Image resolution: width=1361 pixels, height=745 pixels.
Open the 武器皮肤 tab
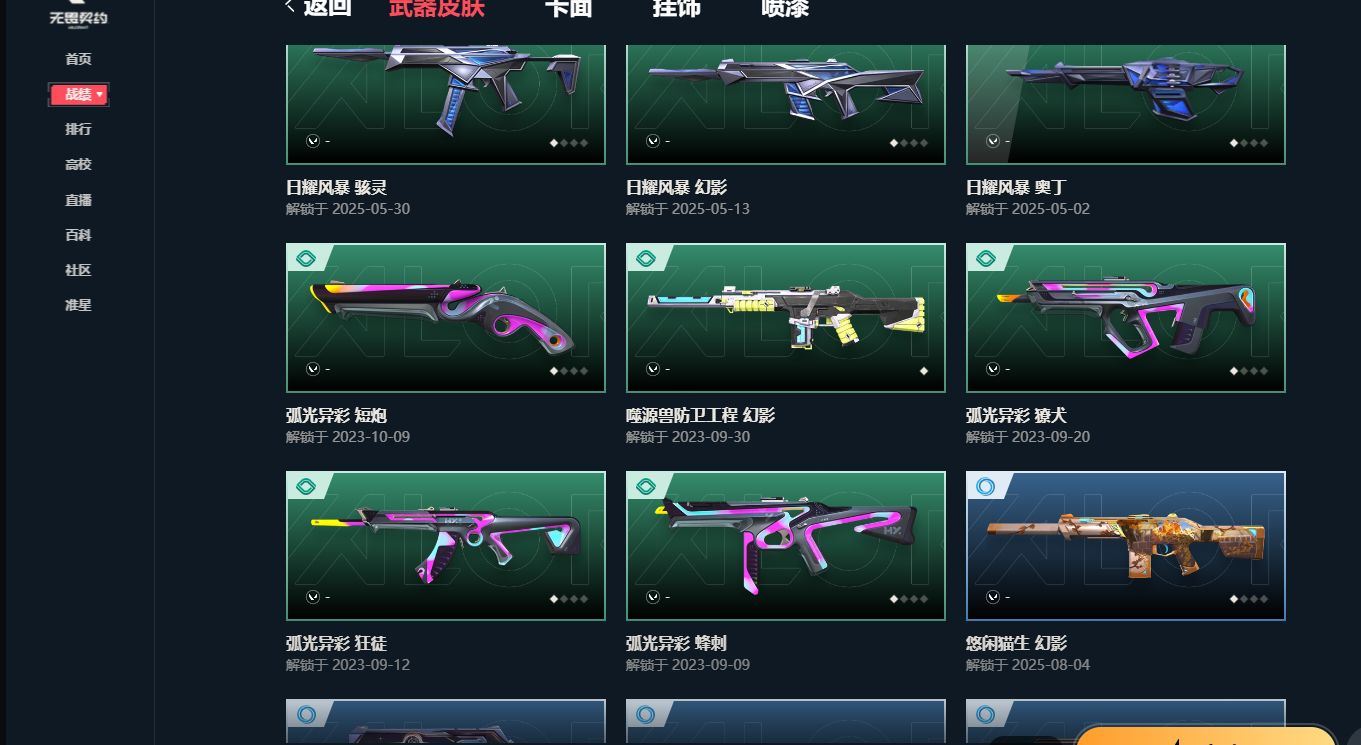[x=437, y=8]
